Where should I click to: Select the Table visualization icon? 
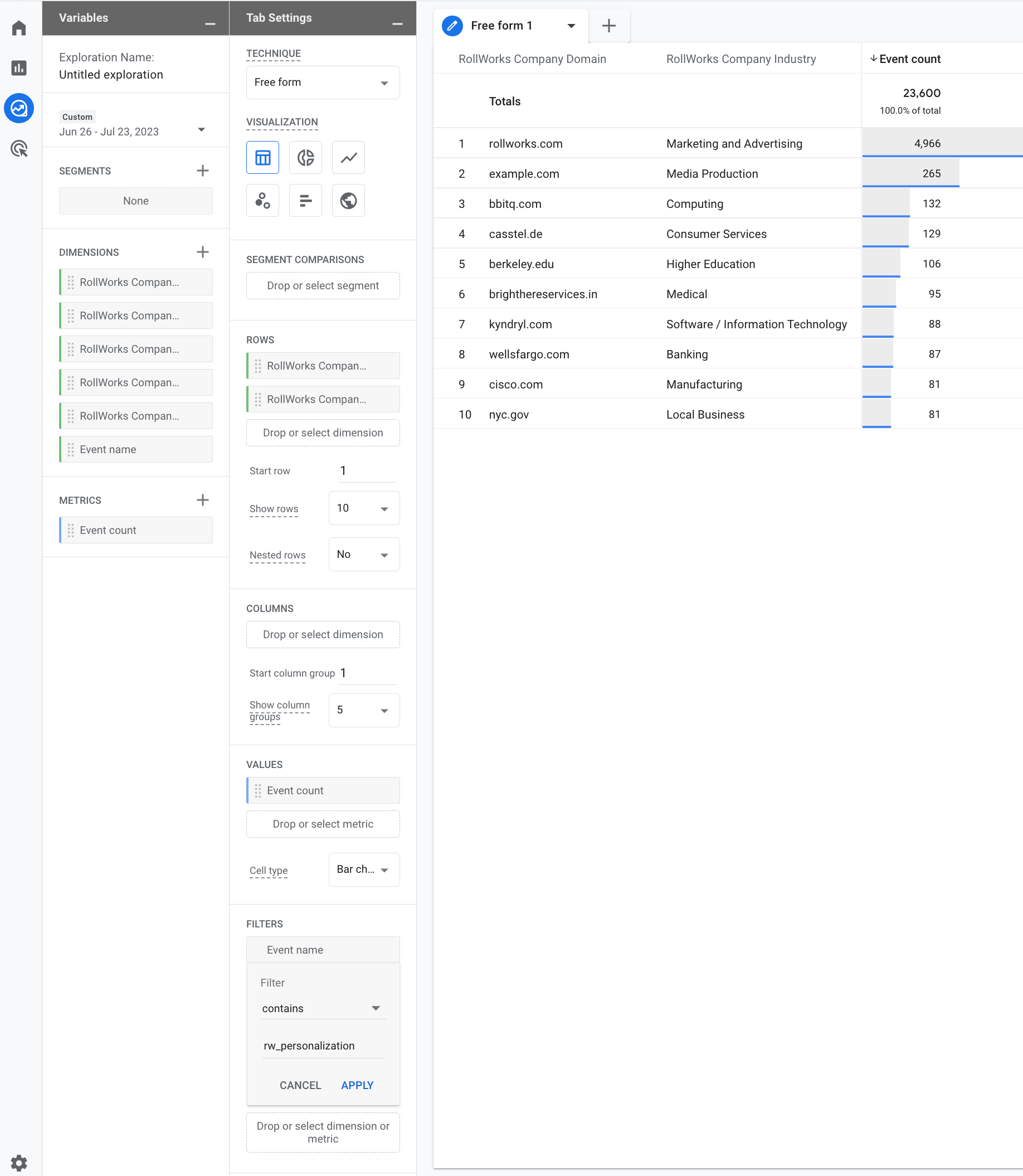(x=262, y=158)
